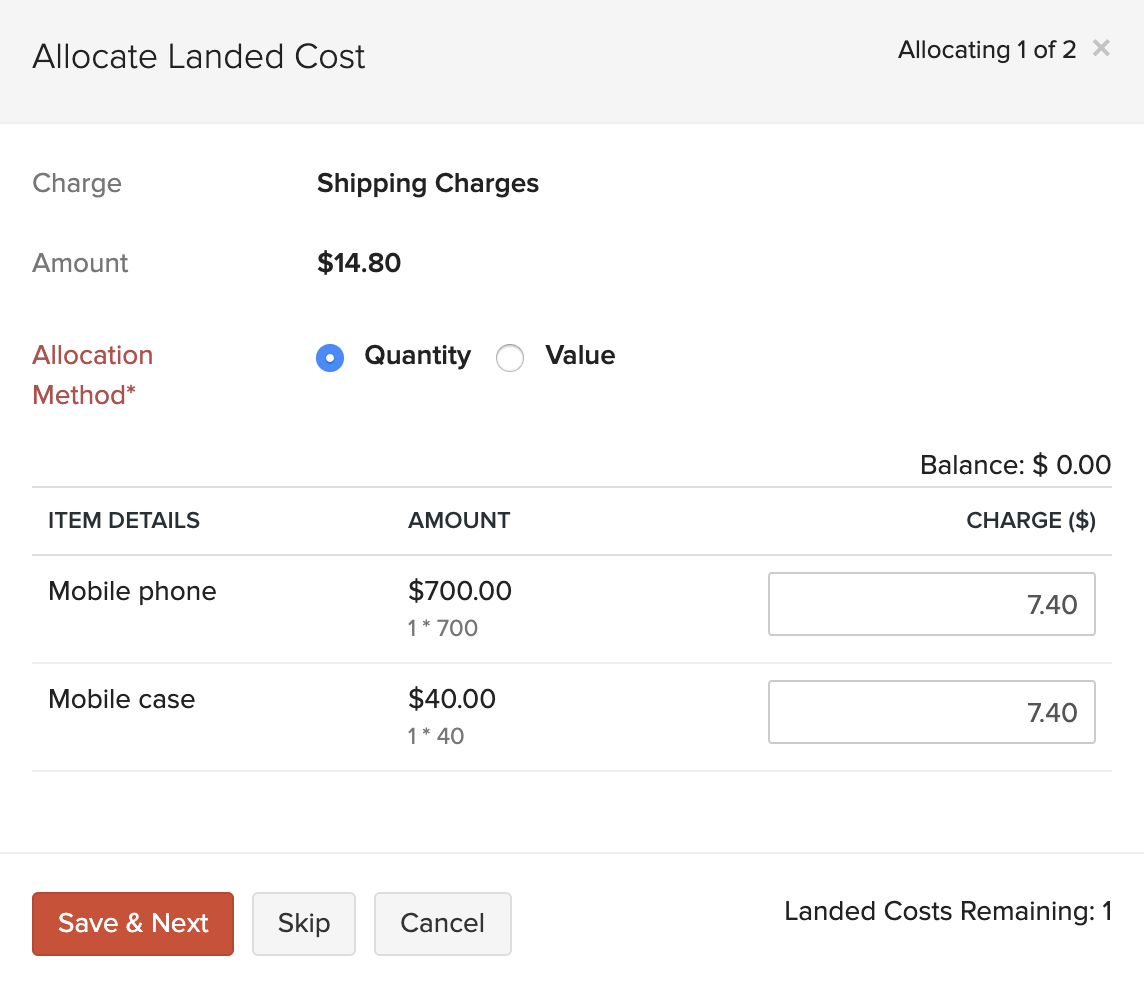Select the Value allocation method
Screen dimensions: 1144x994
click(510, 358)
